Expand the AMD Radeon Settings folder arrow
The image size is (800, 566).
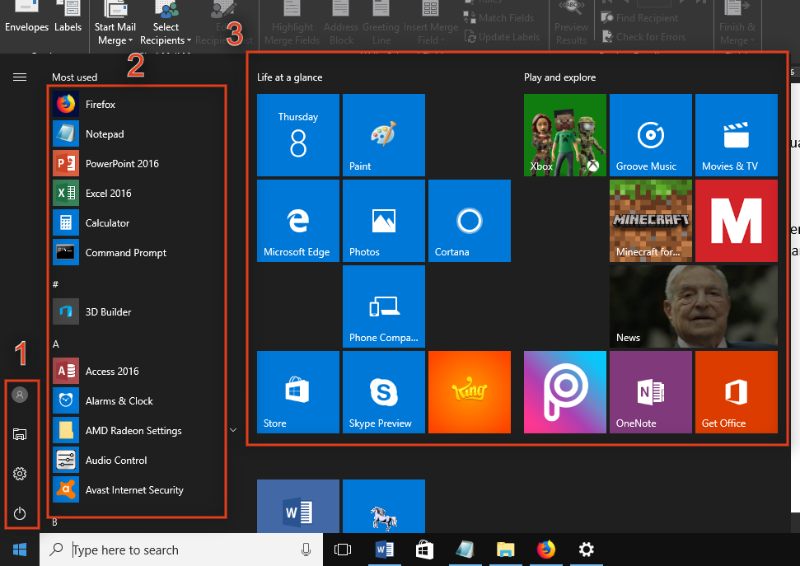tap(233, 430)
